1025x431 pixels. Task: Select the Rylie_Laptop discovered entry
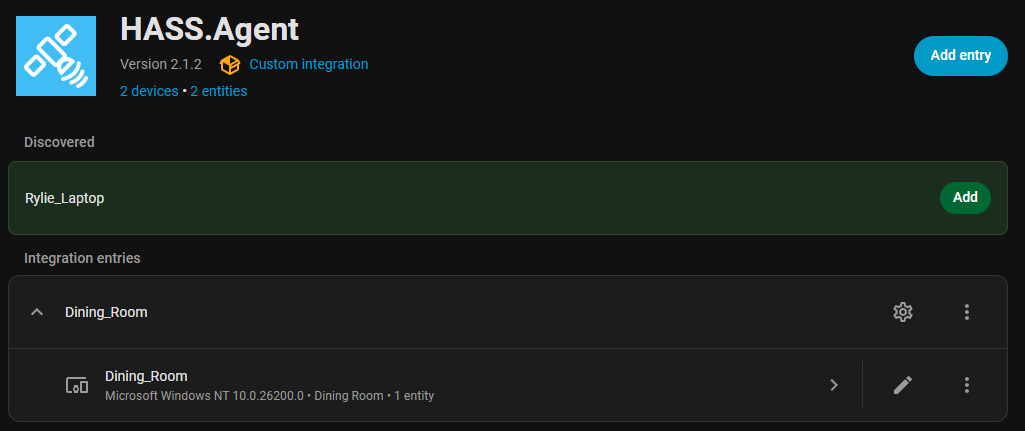[x=64, y=198]
